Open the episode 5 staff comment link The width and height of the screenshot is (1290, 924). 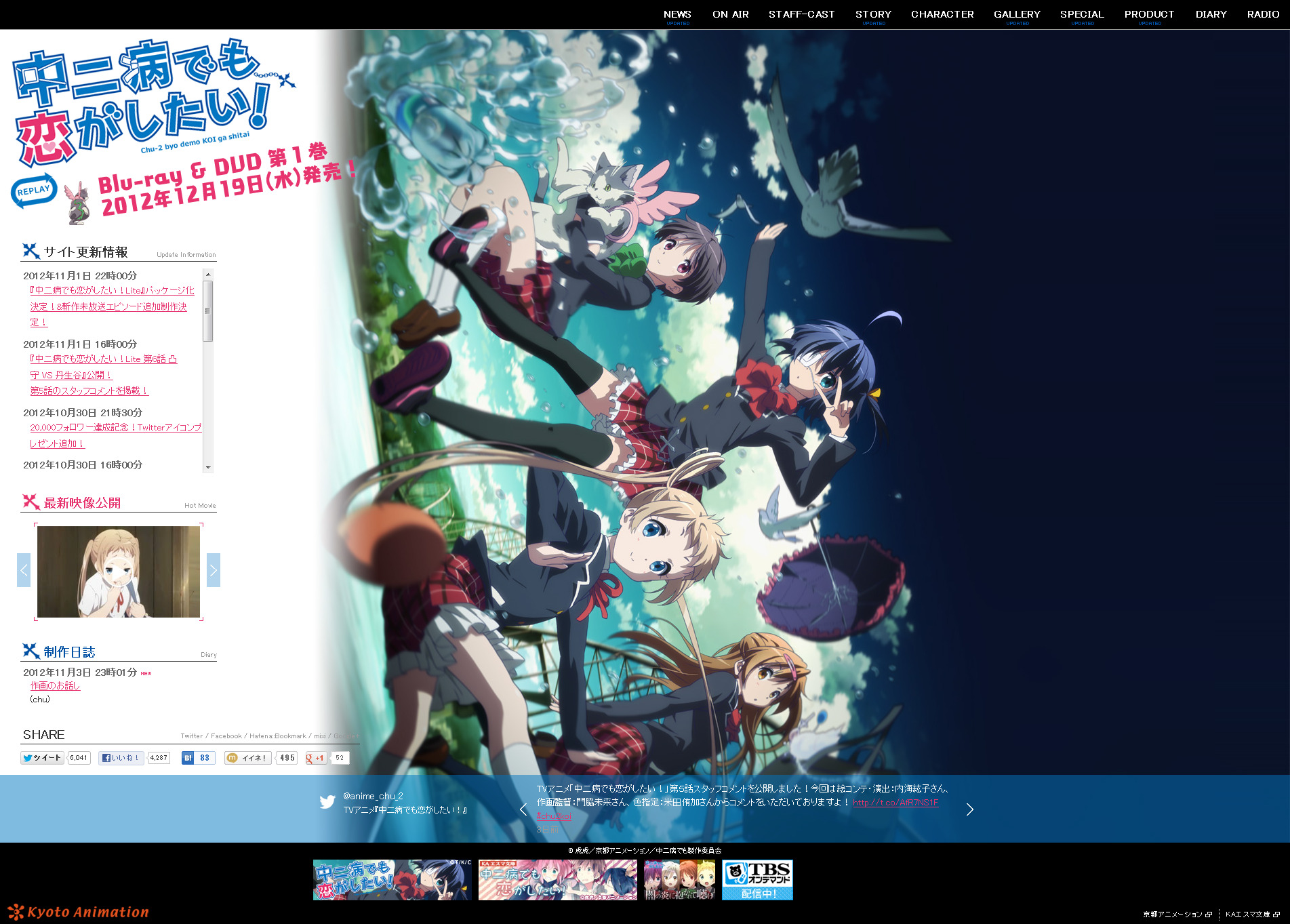89,390
